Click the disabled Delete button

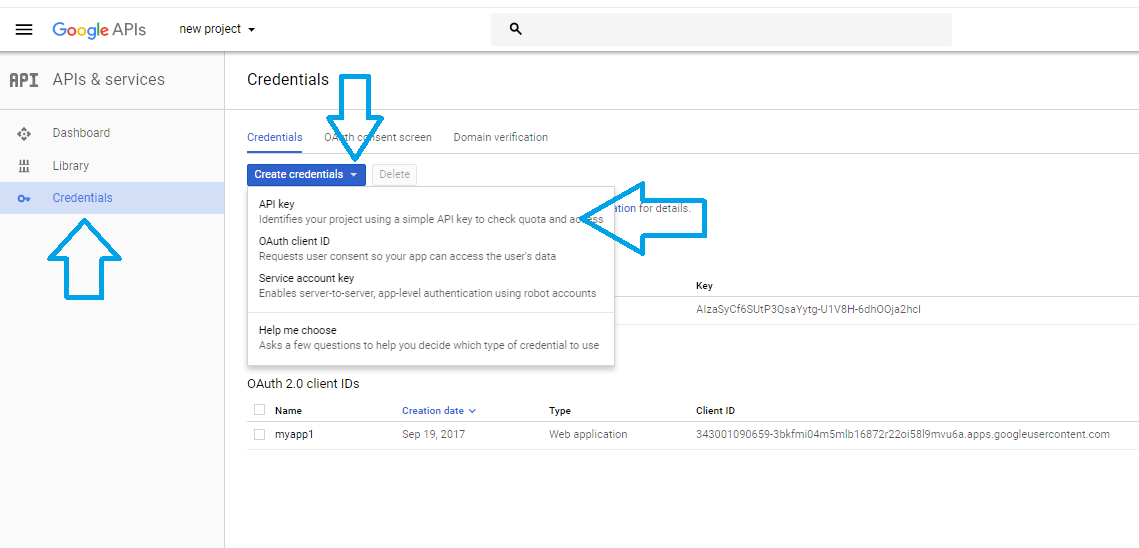click(x=394, y=174)
